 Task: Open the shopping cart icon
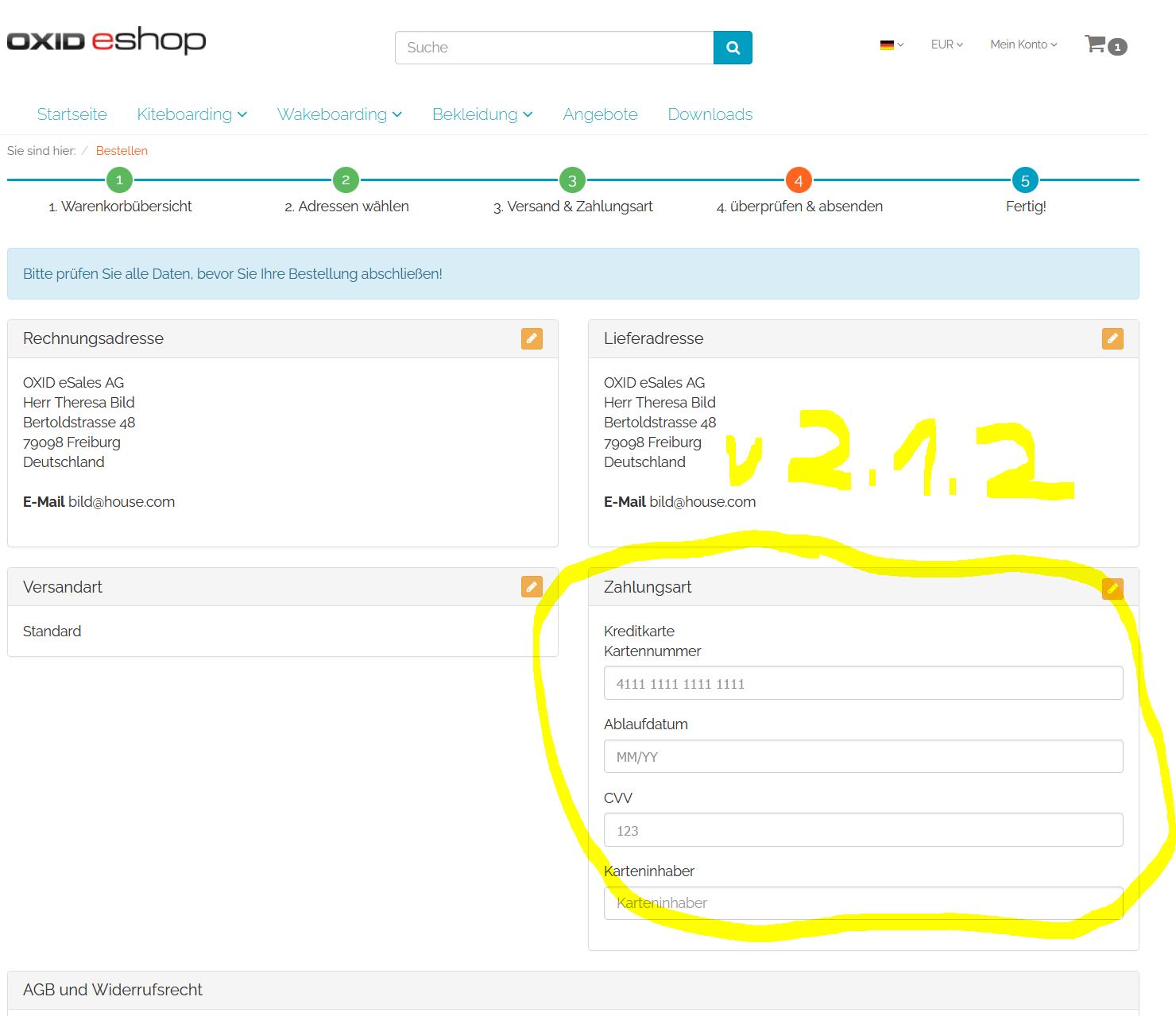click(1097, 44)
